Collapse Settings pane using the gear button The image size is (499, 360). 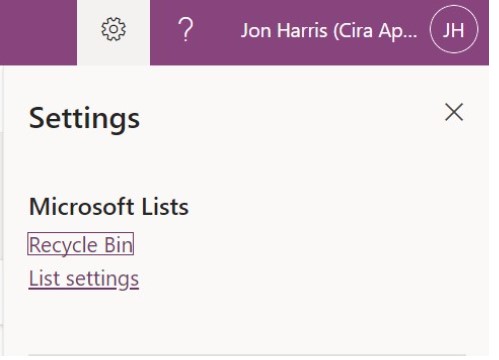[x=114, y=32]
